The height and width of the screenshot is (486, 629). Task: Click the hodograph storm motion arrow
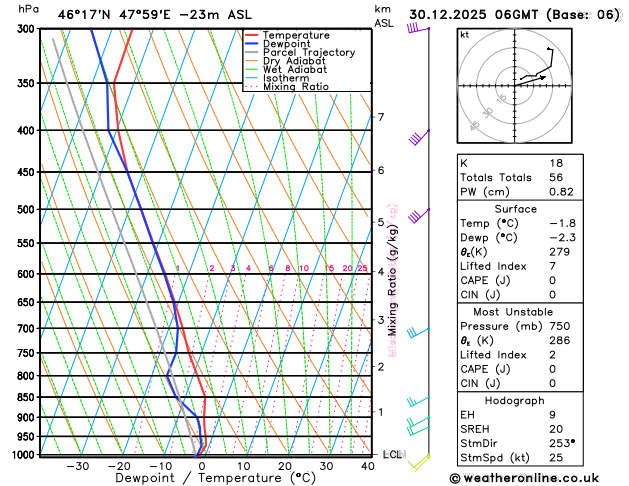tap(530, 81)
